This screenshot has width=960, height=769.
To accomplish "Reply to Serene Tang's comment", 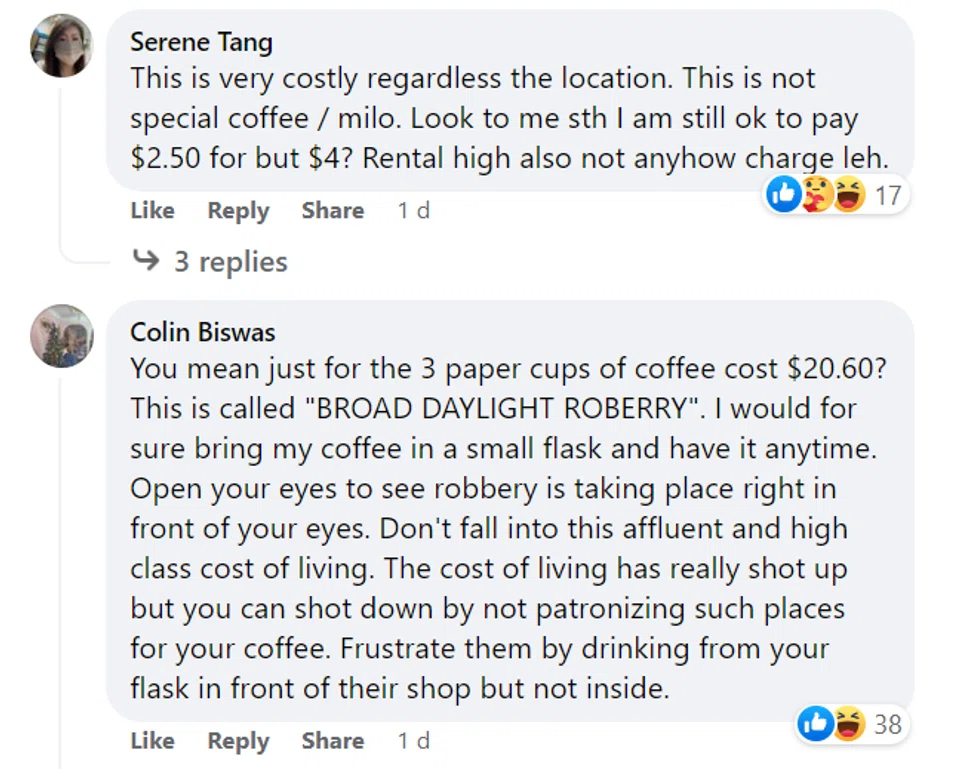I will pyautogui.click(x=238, y=211).
